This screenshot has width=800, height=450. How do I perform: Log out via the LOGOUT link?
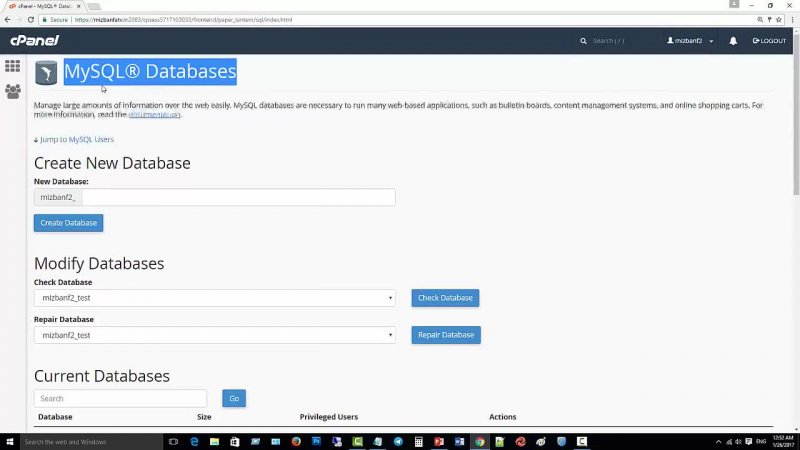click(x=769, y=41)
